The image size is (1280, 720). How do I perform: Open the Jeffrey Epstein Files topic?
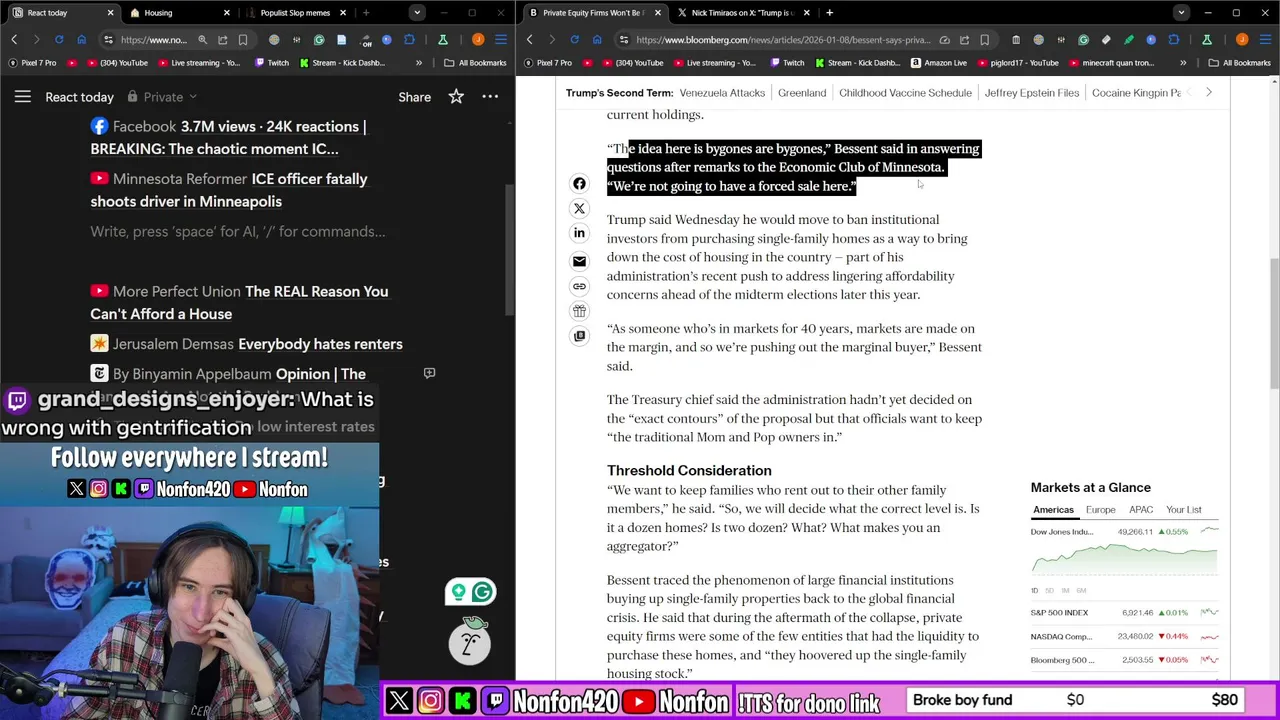pos(1032,93)
